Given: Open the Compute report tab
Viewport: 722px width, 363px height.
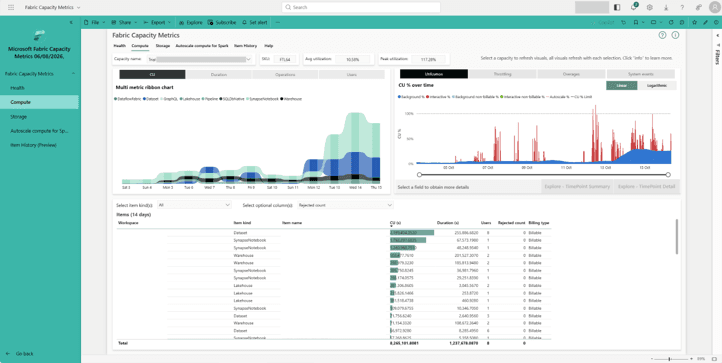Looking at the screenshot, I should pyautogui.click(x=140, y=46).
